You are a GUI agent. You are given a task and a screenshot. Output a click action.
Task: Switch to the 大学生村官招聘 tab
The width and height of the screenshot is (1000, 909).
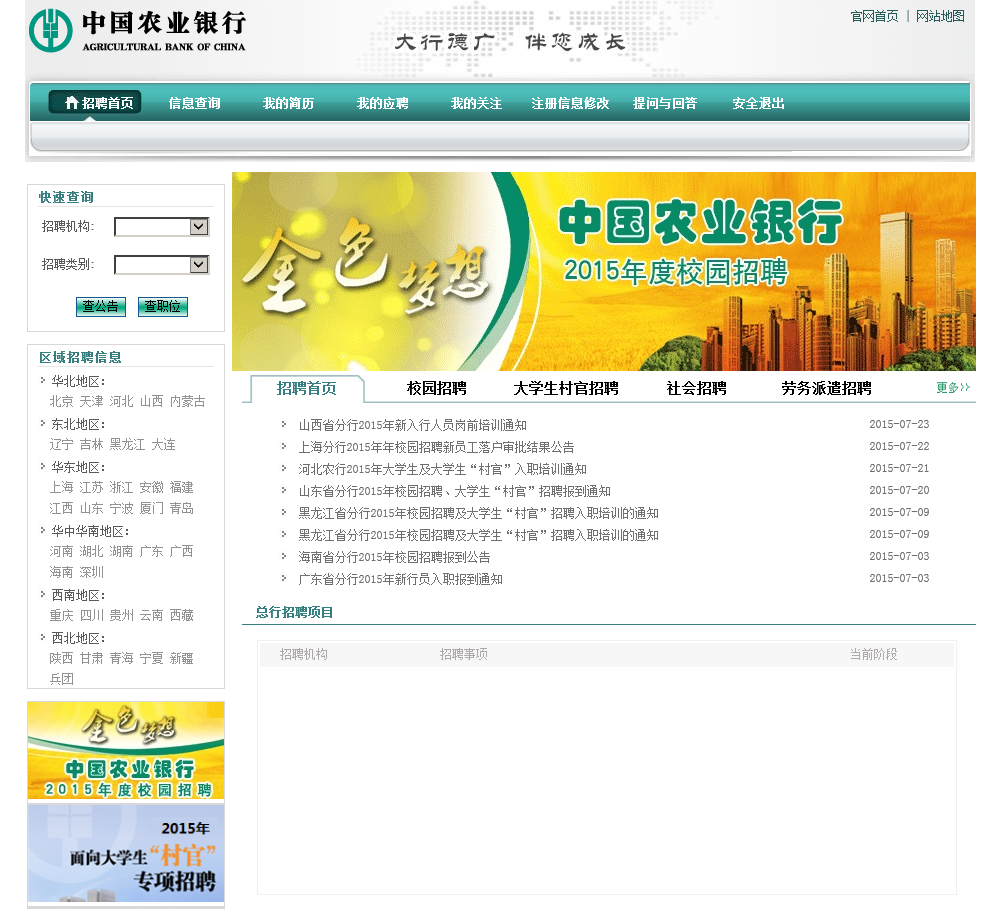coord(566,388)
